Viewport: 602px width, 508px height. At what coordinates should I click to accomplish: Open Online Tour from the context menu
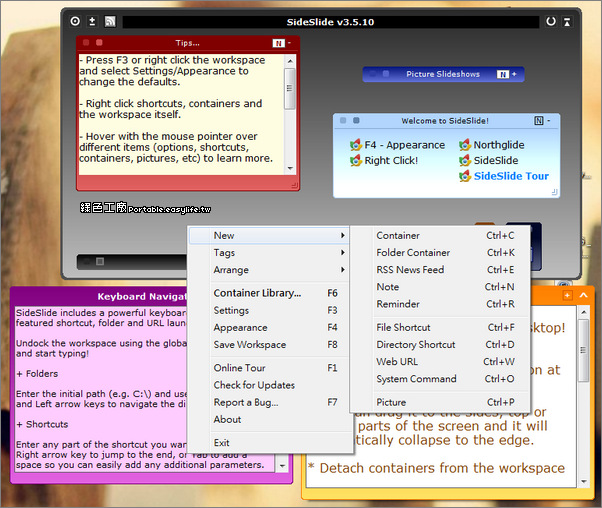(269, 368)
